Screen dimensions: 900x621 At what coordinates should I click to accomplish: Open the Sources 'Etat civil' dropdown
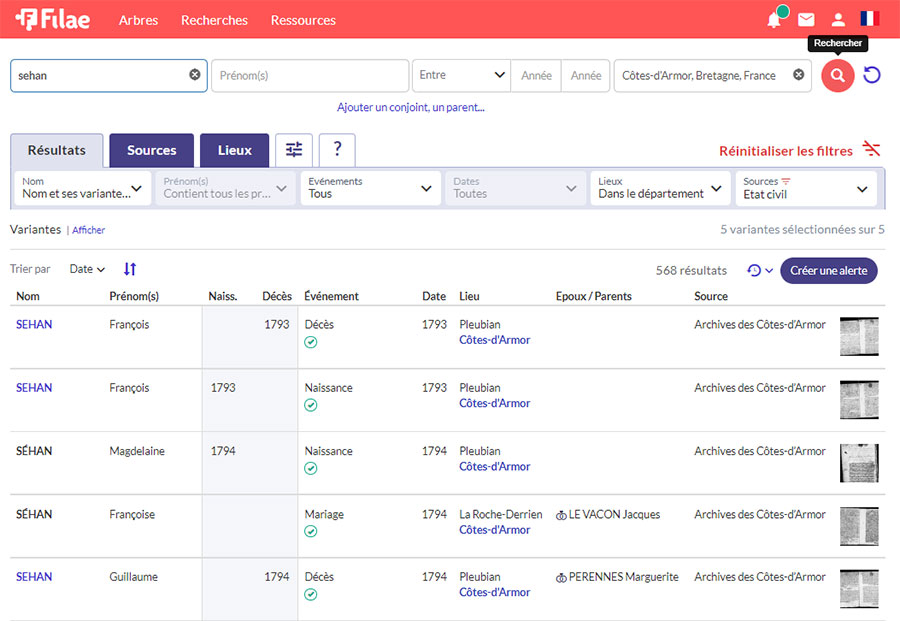806,188
